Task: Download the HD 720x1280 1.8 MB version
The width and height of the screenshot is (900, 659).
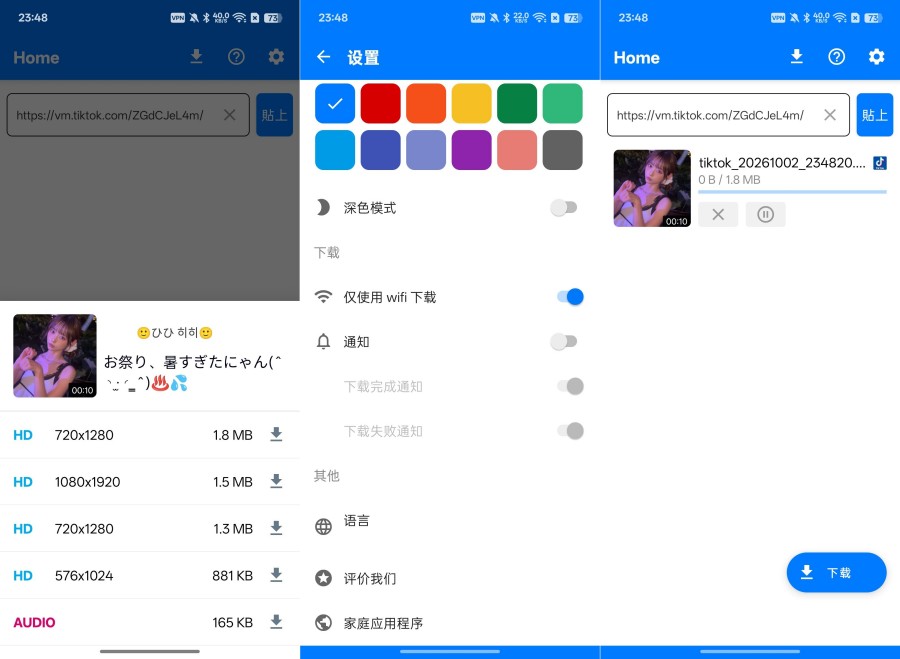Action: point(276,435)
